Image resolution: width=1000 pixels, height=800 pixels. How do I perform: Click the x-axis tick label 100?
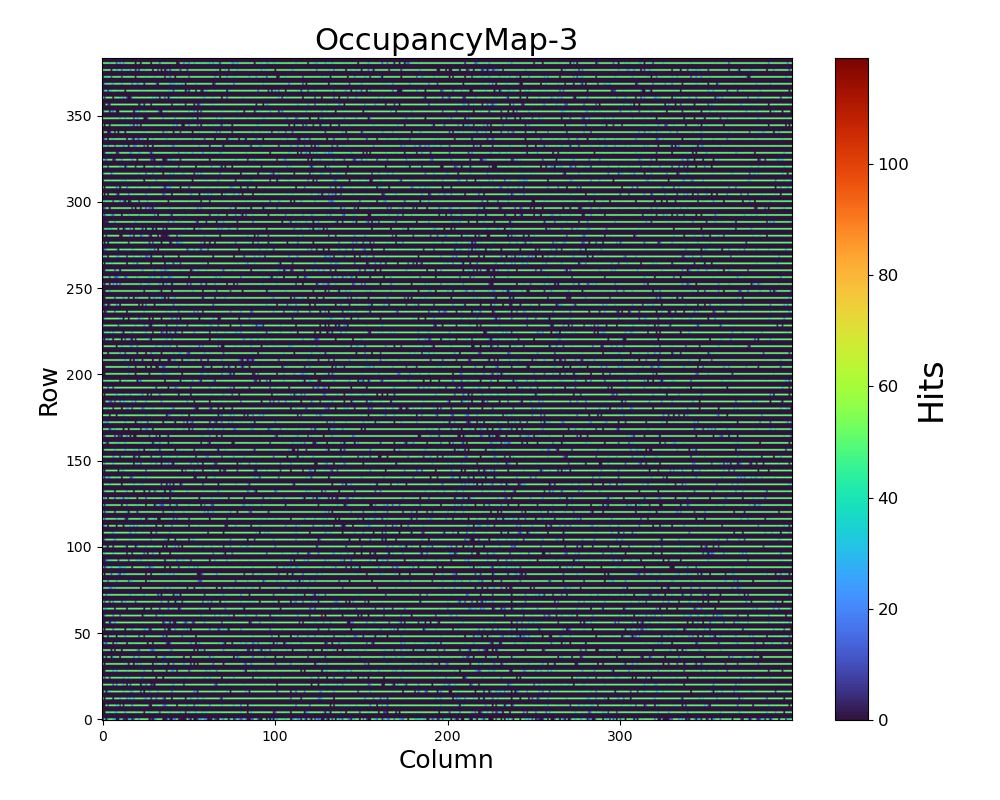click(x=275, y=737)
